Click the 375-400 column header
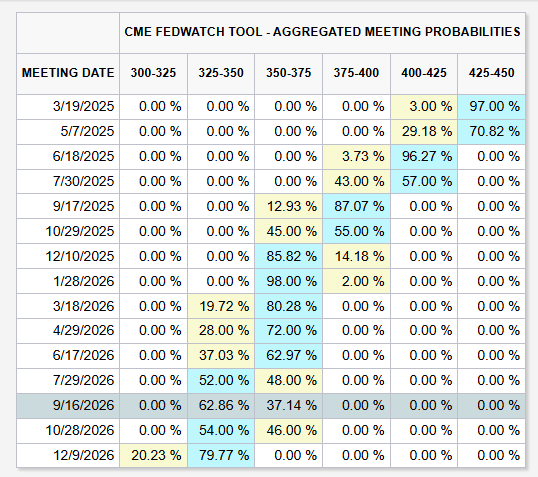Viewport: 538px width, 477px height. point(356,73)
